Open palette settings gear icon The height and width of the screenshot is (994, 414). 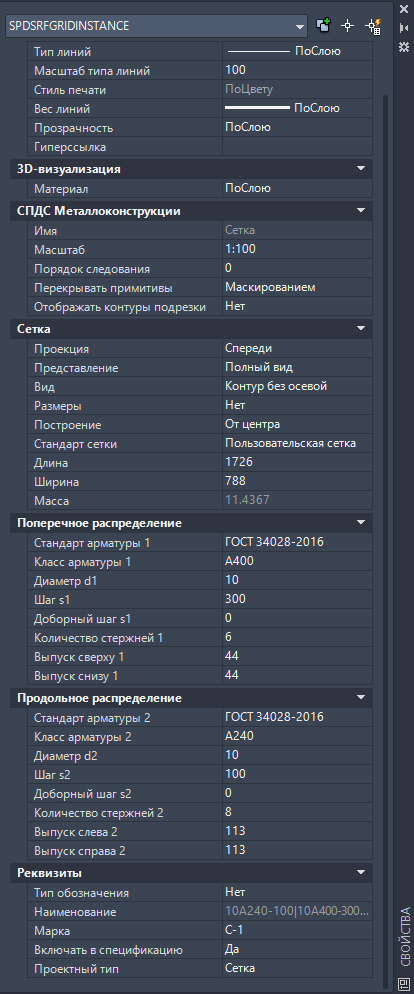point(404,47)
